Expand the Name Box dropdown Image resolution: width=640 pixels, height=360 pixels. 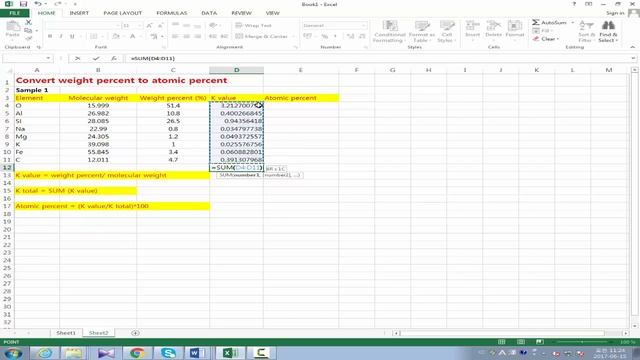[48, 58]
